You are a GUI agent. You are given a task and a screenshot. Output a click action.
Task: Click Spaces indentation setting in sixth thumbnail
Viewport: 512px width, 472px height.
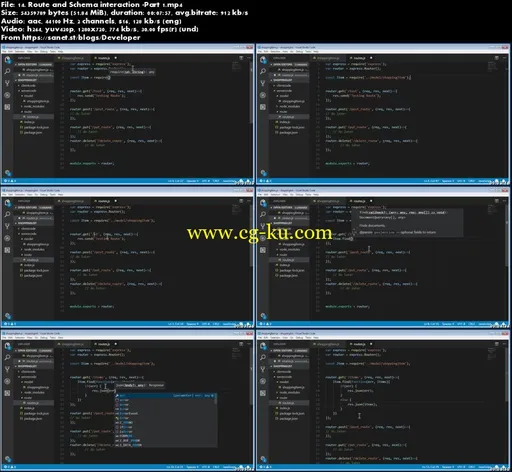[447, 467]
